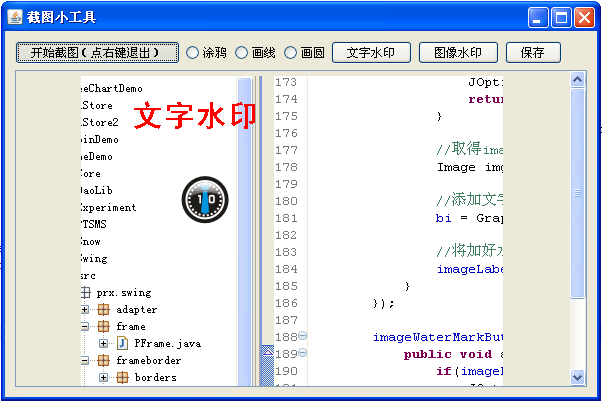
Task: Click the frameborder package icon
Action: (x=103, y=360)
